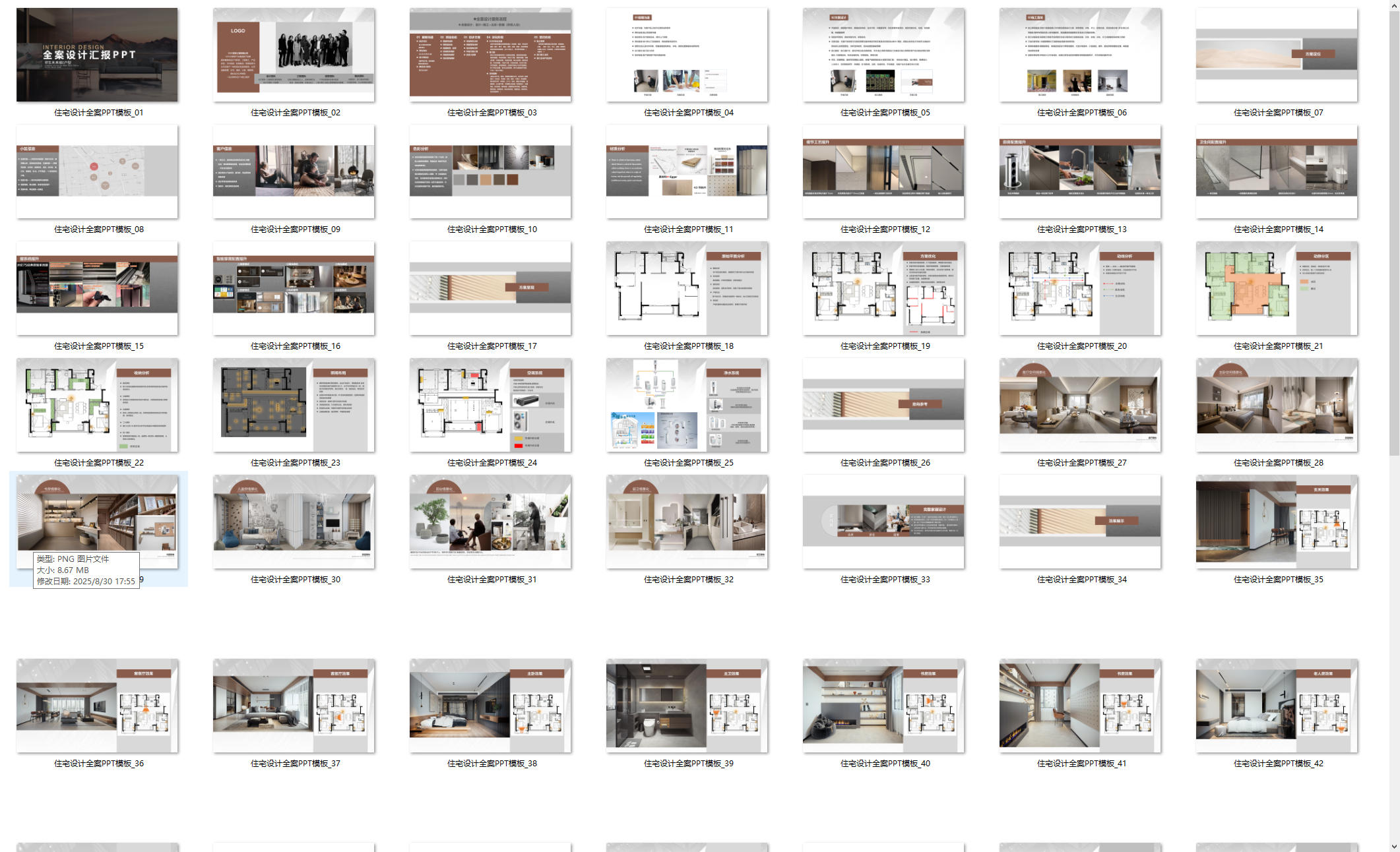This screenshot has width=1400, height=852.
Task: Open 住宅设计全案PPT模板_16 smart home thumbnail
Action: point(294,288)
